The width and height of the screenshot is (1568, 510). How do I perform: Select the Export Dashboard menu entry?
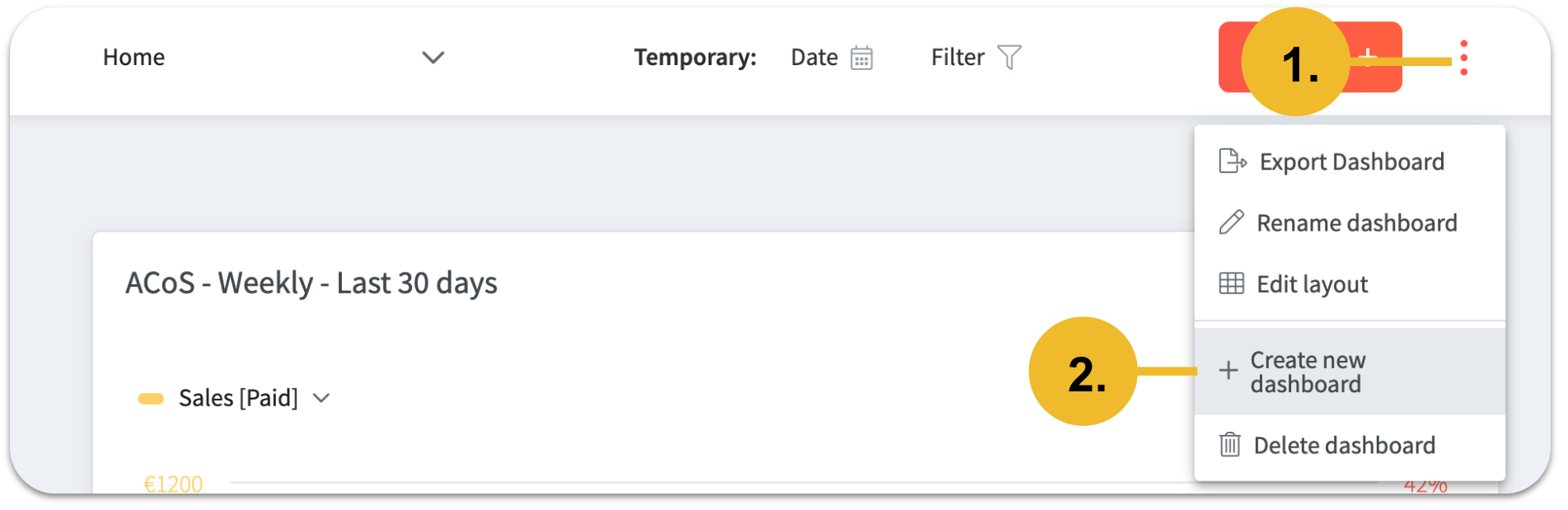pos(1351,161)
